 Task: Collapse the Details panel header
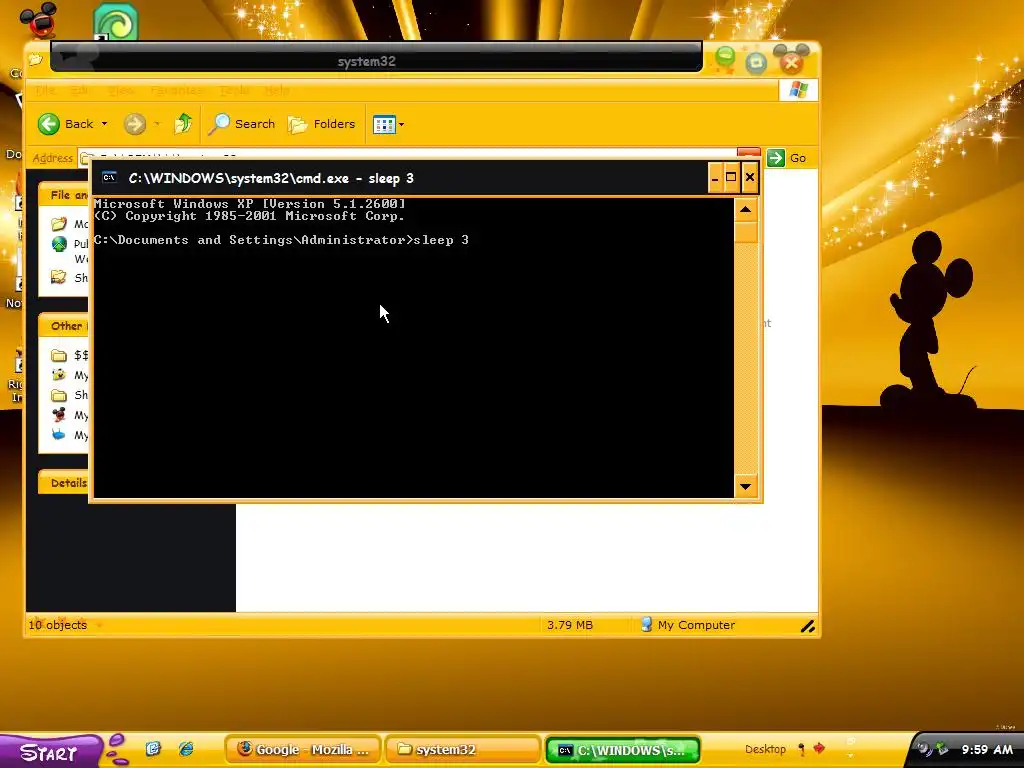[x=63, y=483]
